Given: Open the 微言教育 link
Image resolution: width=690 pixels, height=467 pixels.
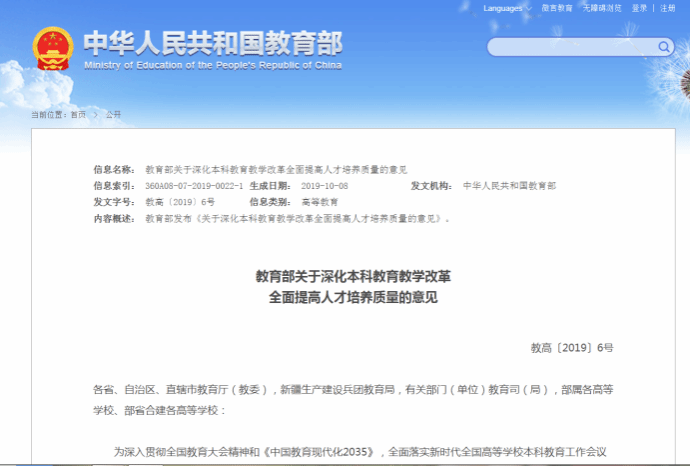Looking at the screenshot, I should [557, 8].
